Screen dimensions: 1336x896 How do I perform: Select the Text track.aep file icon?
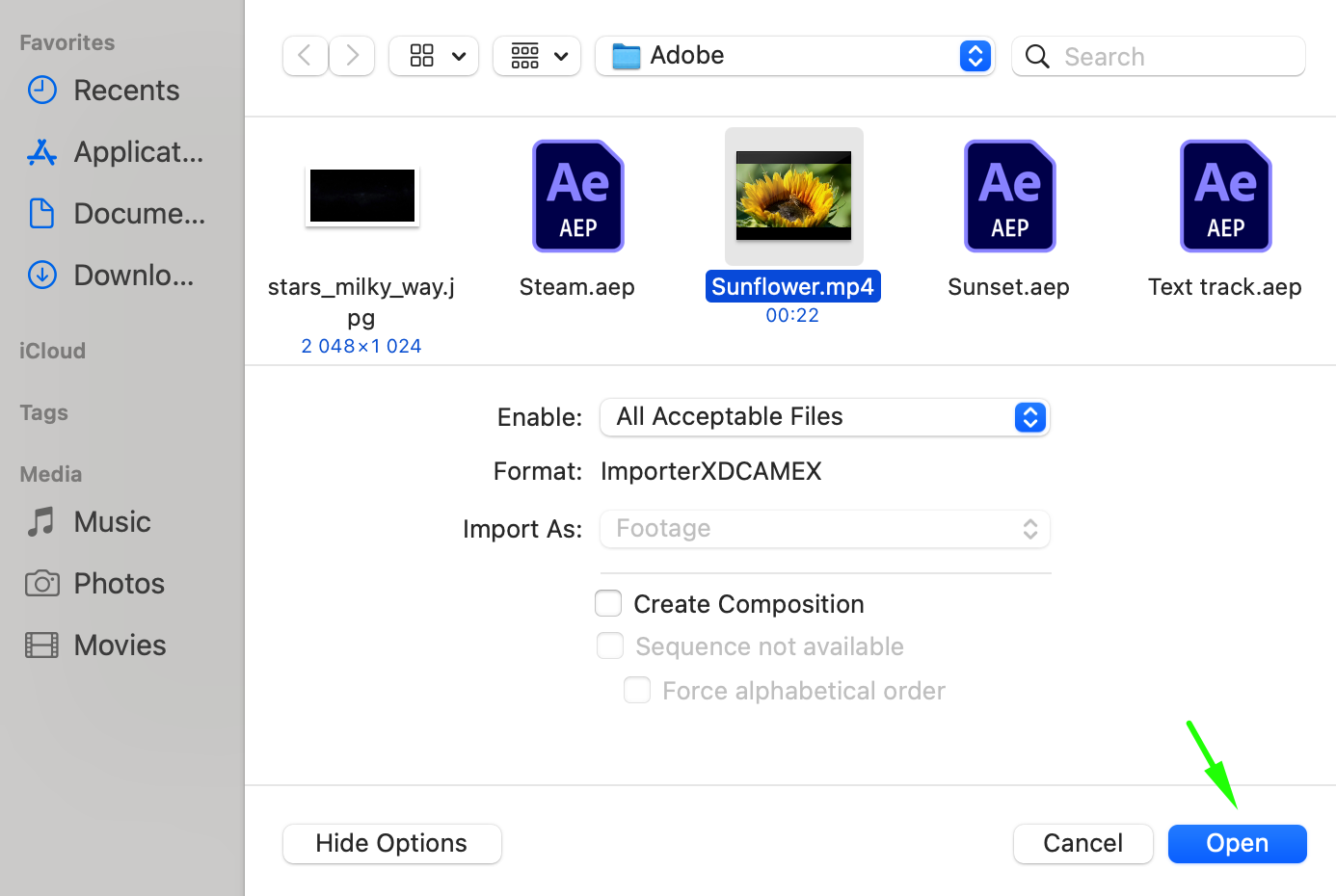(1225, 197)
